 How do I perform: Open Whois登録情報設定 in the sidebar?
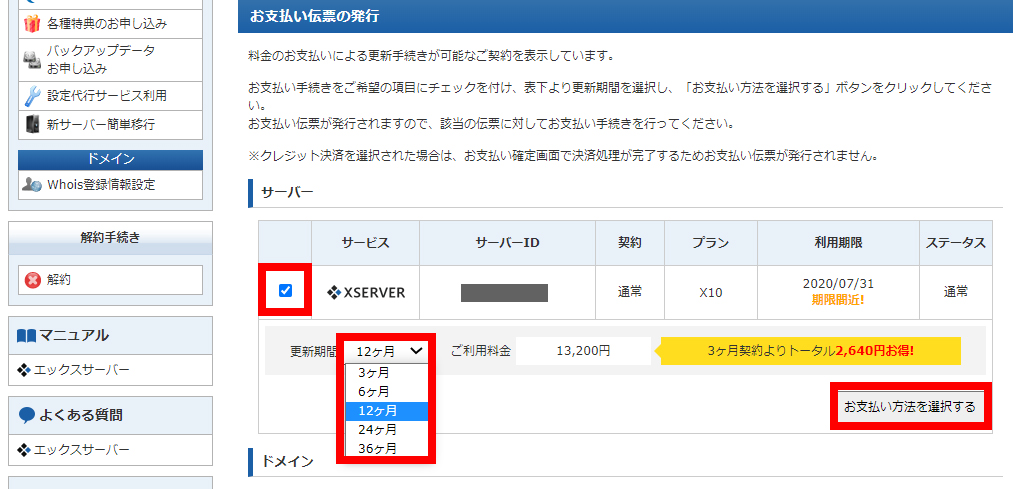pos(101,184)
